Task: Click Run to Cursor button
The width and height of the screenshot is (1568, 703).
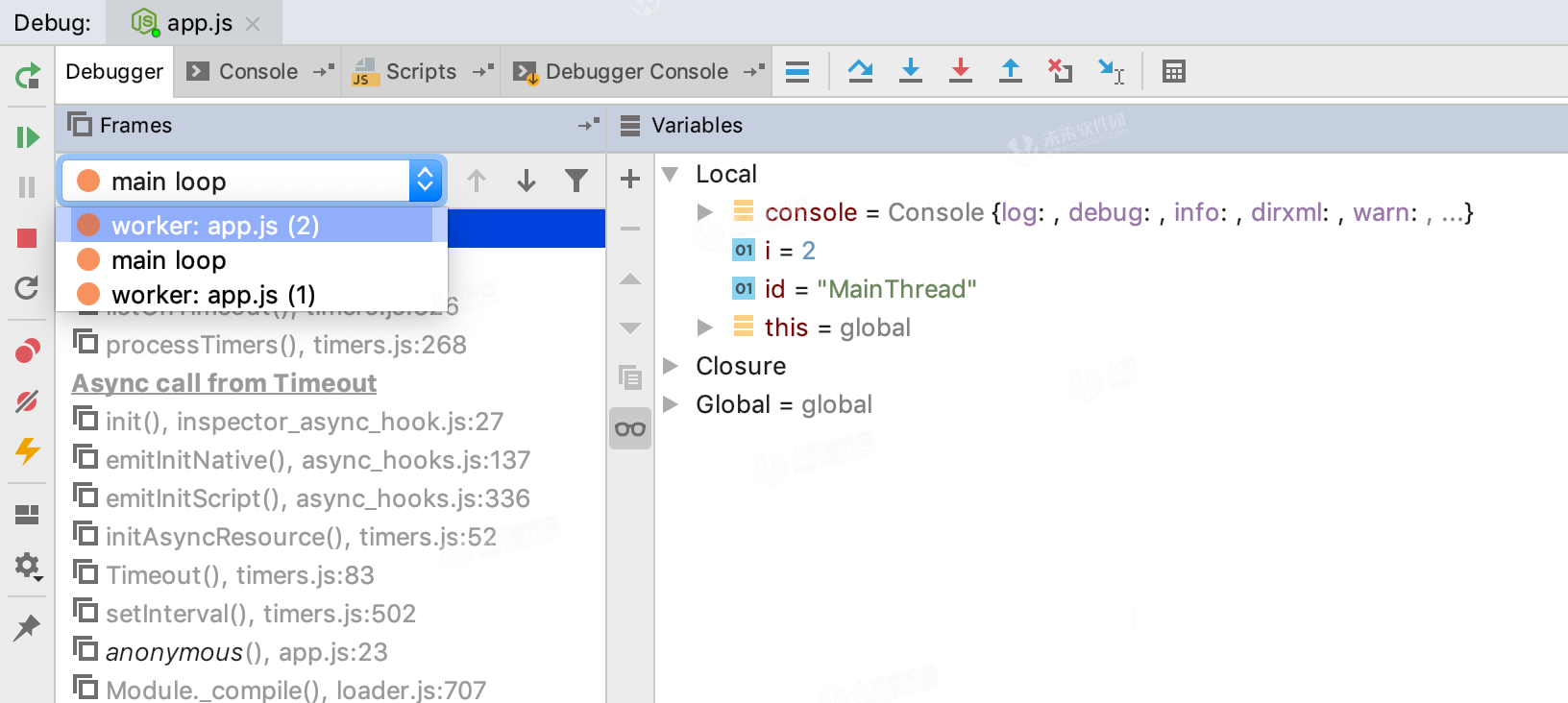Action: pyautogui.click(x=1112, y=71)
